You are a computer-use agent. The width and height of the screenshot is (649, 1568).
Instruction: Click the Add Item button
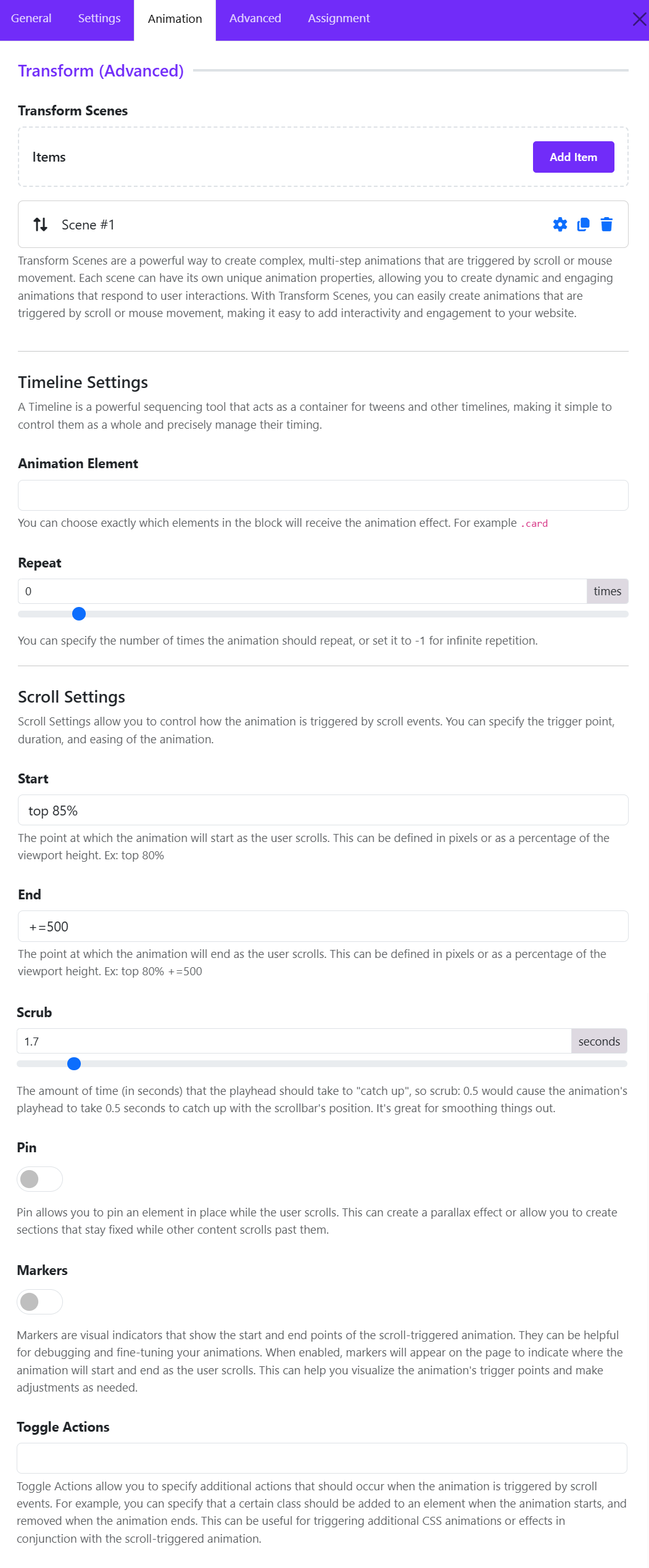point(574,157)
